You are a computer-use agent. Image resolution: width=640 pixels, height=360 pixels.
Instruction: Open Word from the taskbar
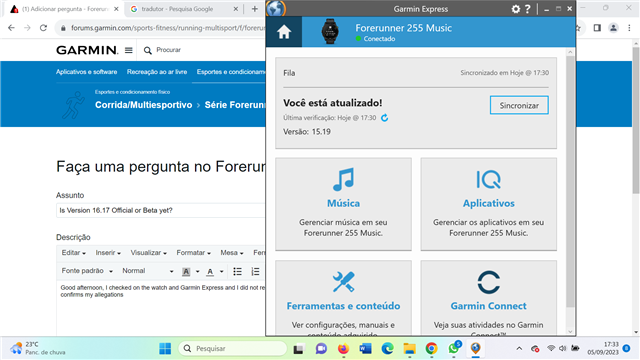click(x=365, y=349)
